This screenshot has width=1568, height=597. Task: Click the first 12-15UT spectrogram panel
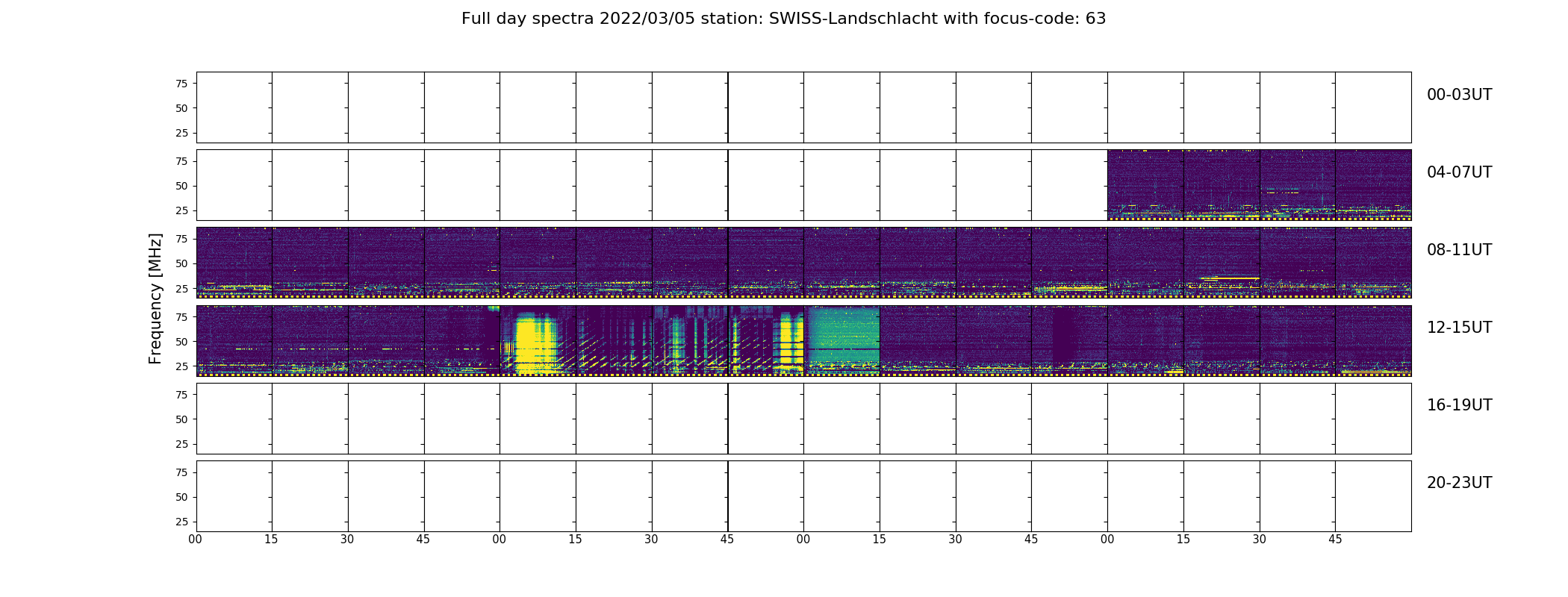(x=234, y=340)
